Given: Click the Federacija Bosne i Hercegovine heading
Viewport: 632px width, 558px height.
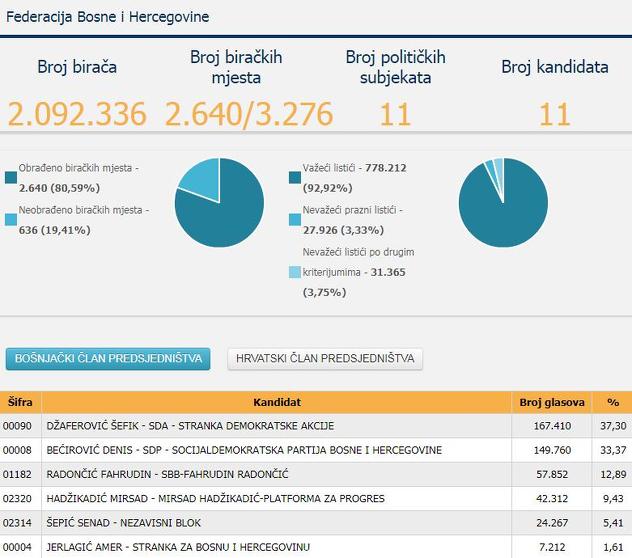Looking at the screenshot, I should pos(107,18).
